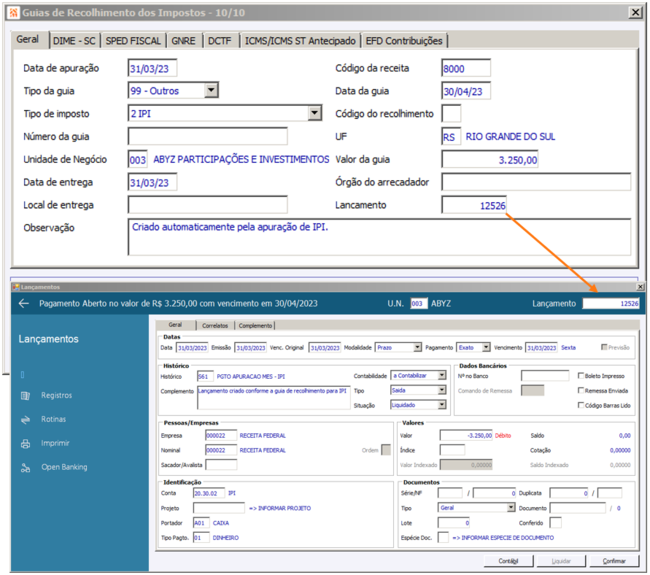Expand the Tipo da guia dropdown

(211, 90)
